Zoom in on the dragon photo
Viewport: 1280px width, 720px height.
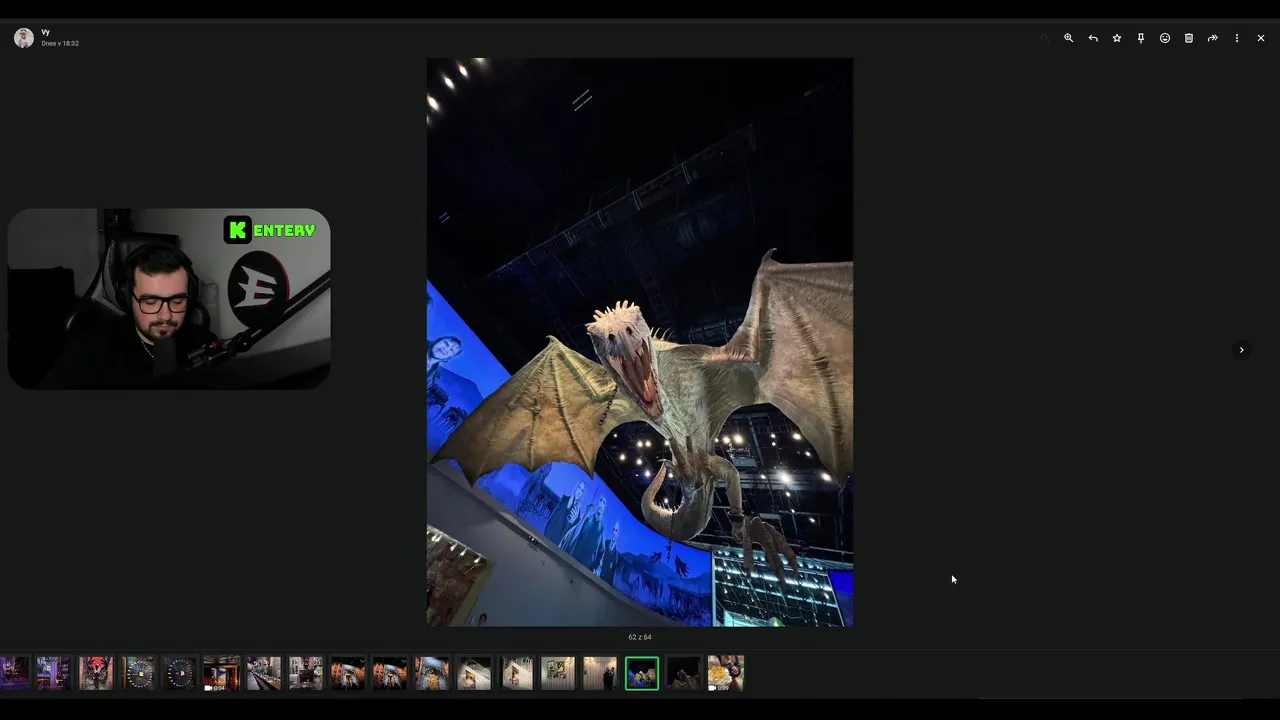(x=1069, y=38)
